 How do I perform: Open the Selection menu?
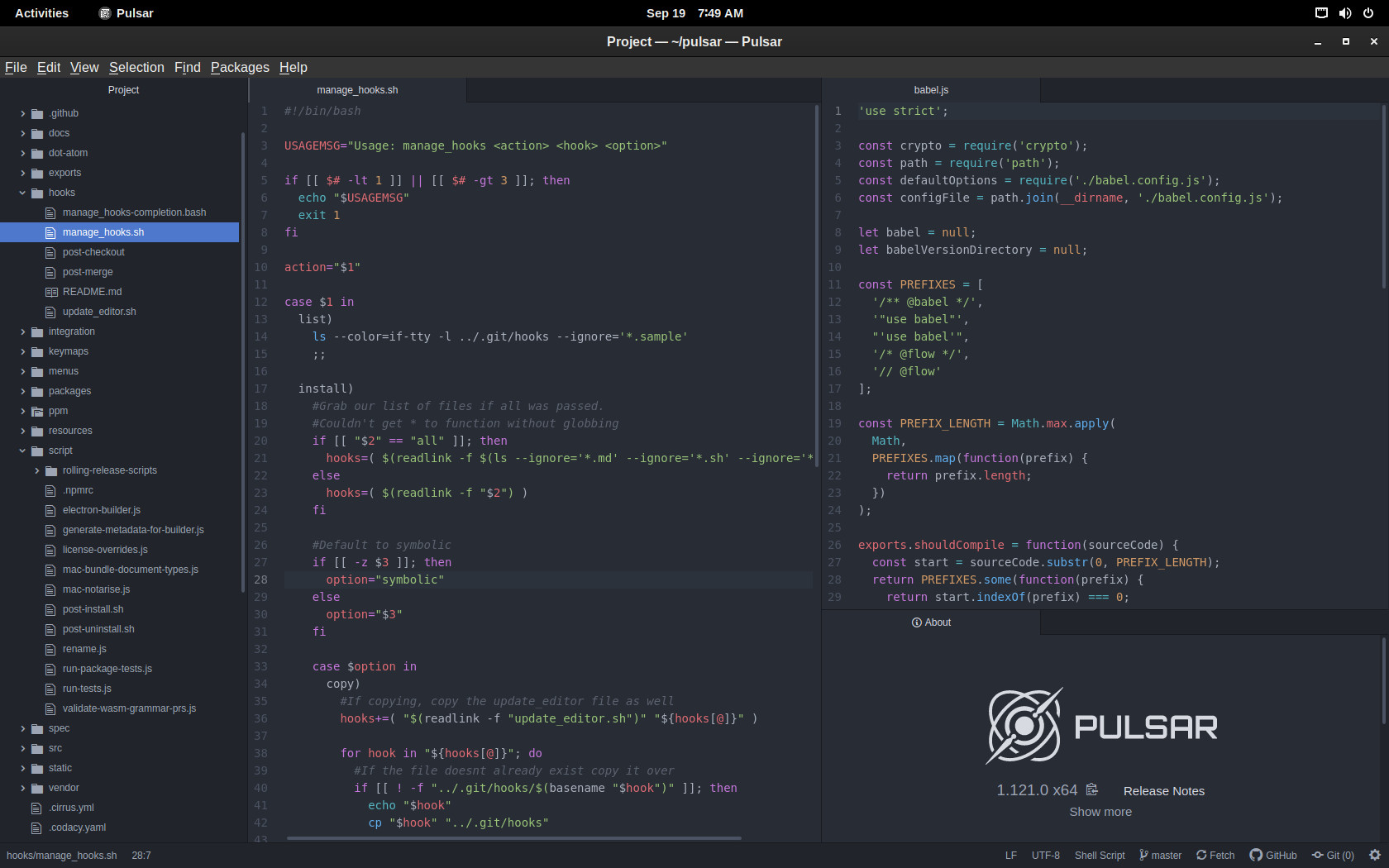pos(136,67)
